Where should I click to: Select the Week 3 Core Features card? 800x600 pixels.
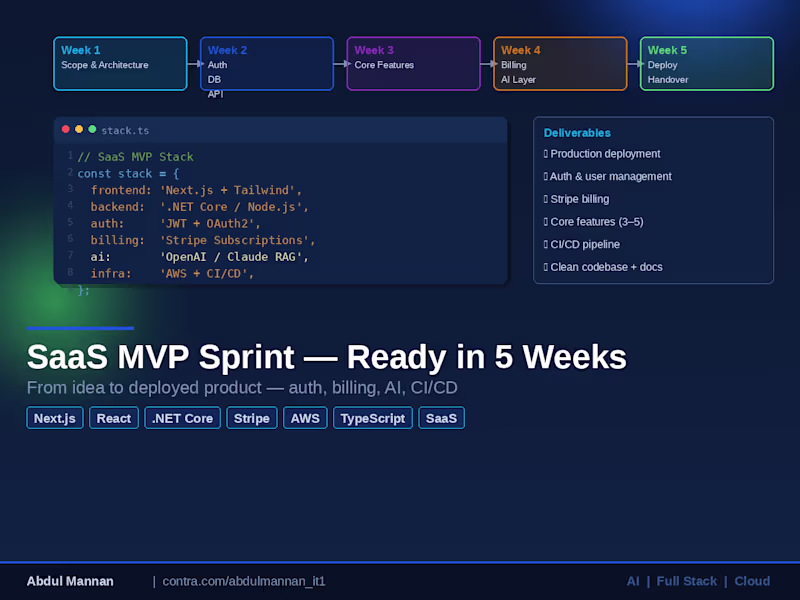tap(414, 64)
